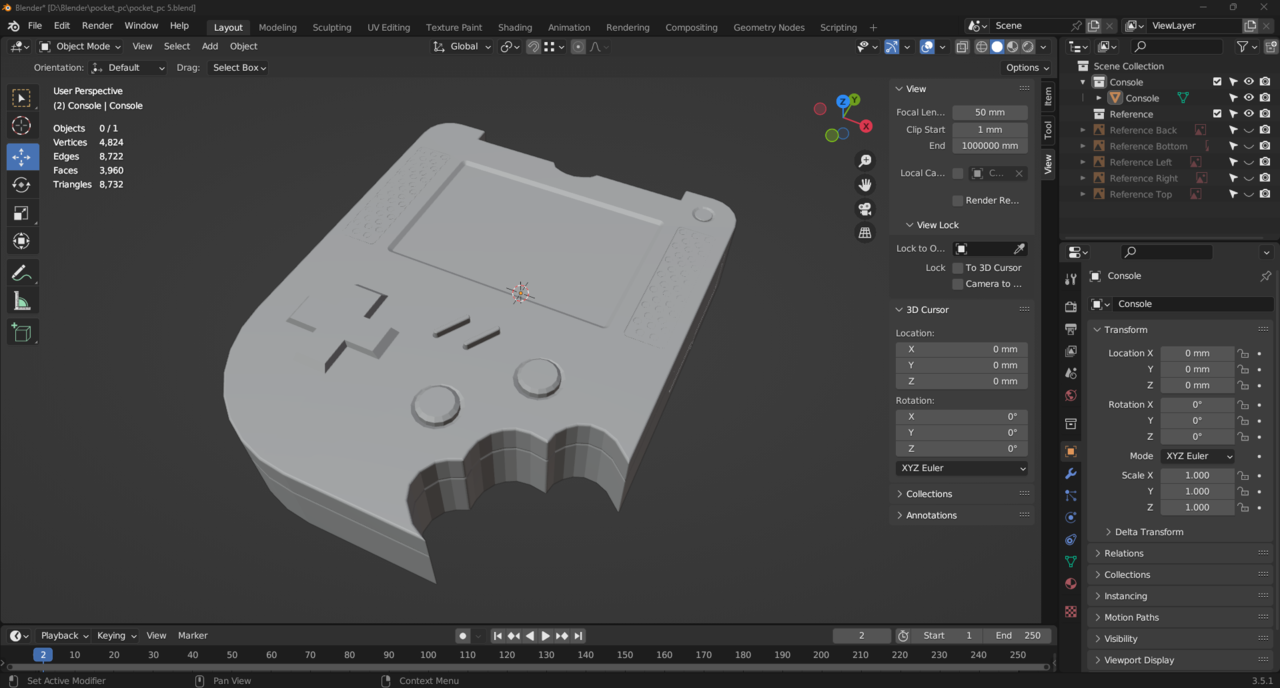
Task: Hide the Console collection in viewport
Action: (x=1248, y=82)
